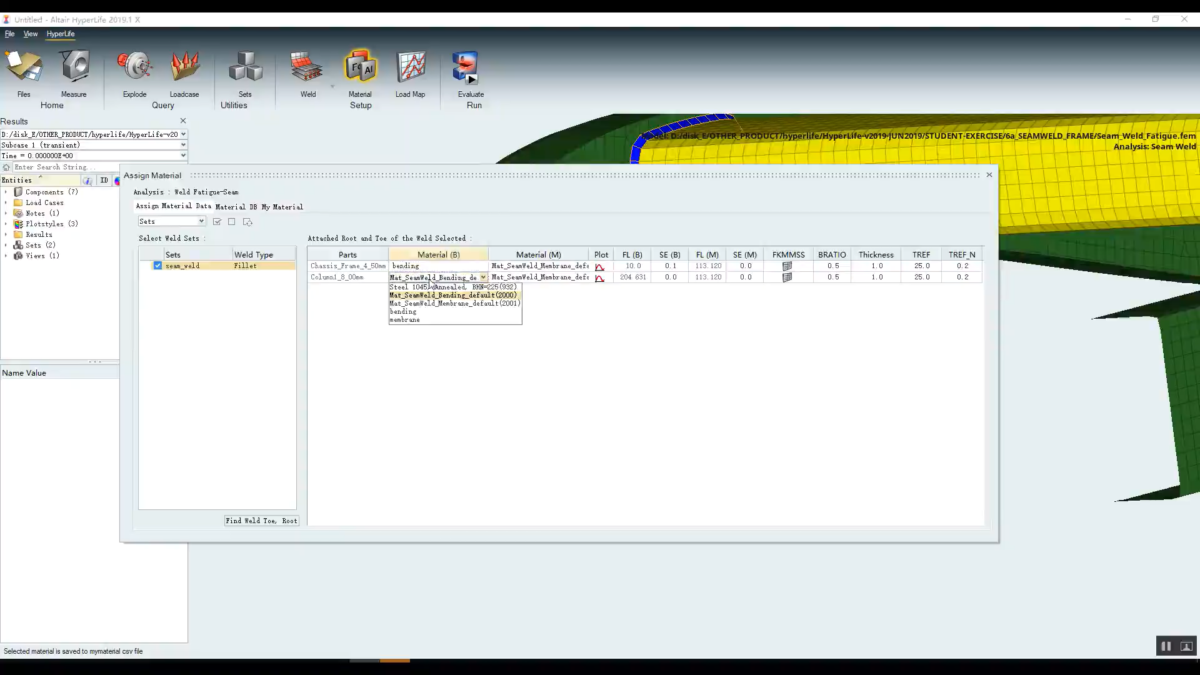The width and height of the screenshot is (1200, 675).
Task: Open the Load Map tool
Action: (x=410, y=74)
